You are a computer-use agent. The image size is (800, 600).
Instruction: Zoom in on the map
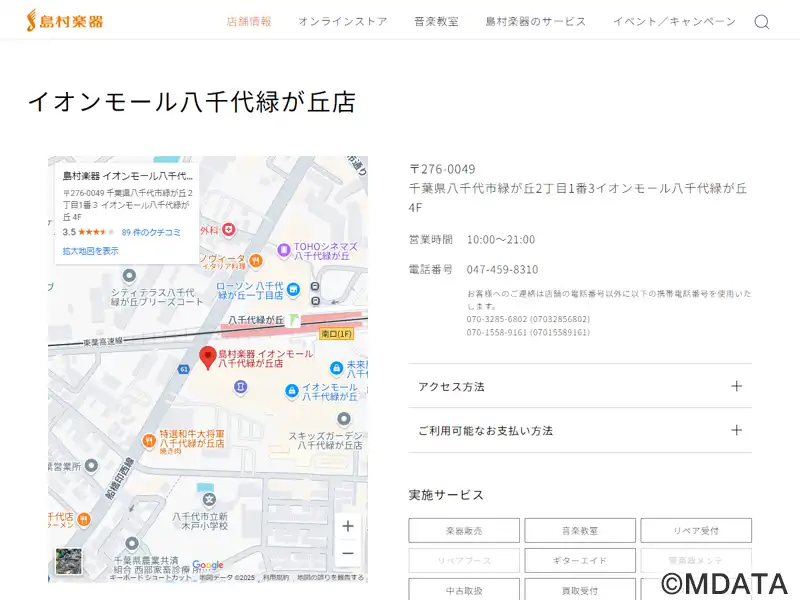[x=348, y=526]
